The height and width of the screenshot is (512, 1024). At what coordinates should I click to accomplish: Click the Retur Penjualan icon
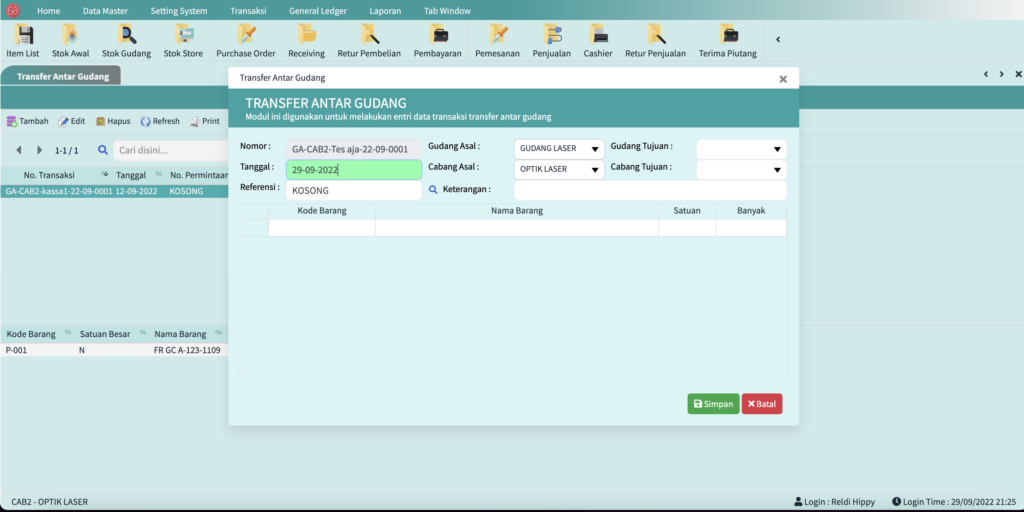point(655,40)
